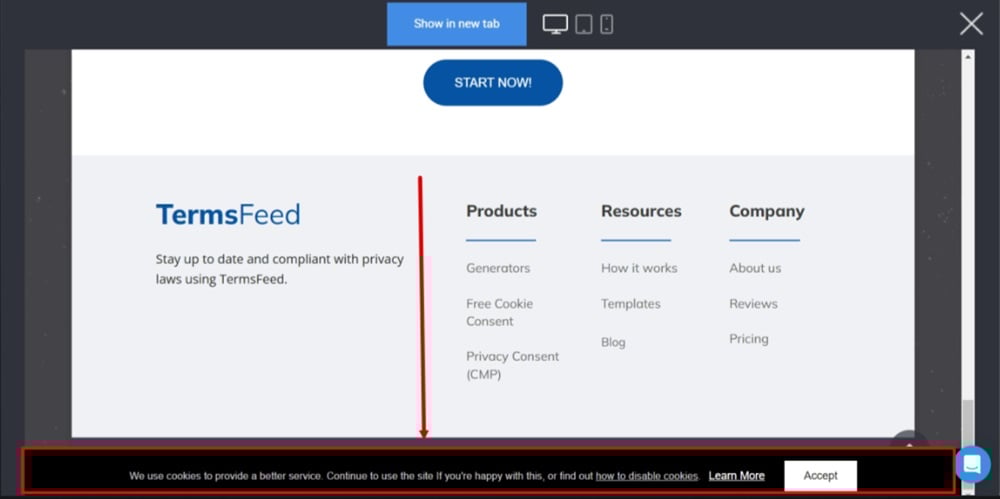Screen dimensions: 1000x499
Task: Click the TermsFeed logo
Action: tap(228, 214)
